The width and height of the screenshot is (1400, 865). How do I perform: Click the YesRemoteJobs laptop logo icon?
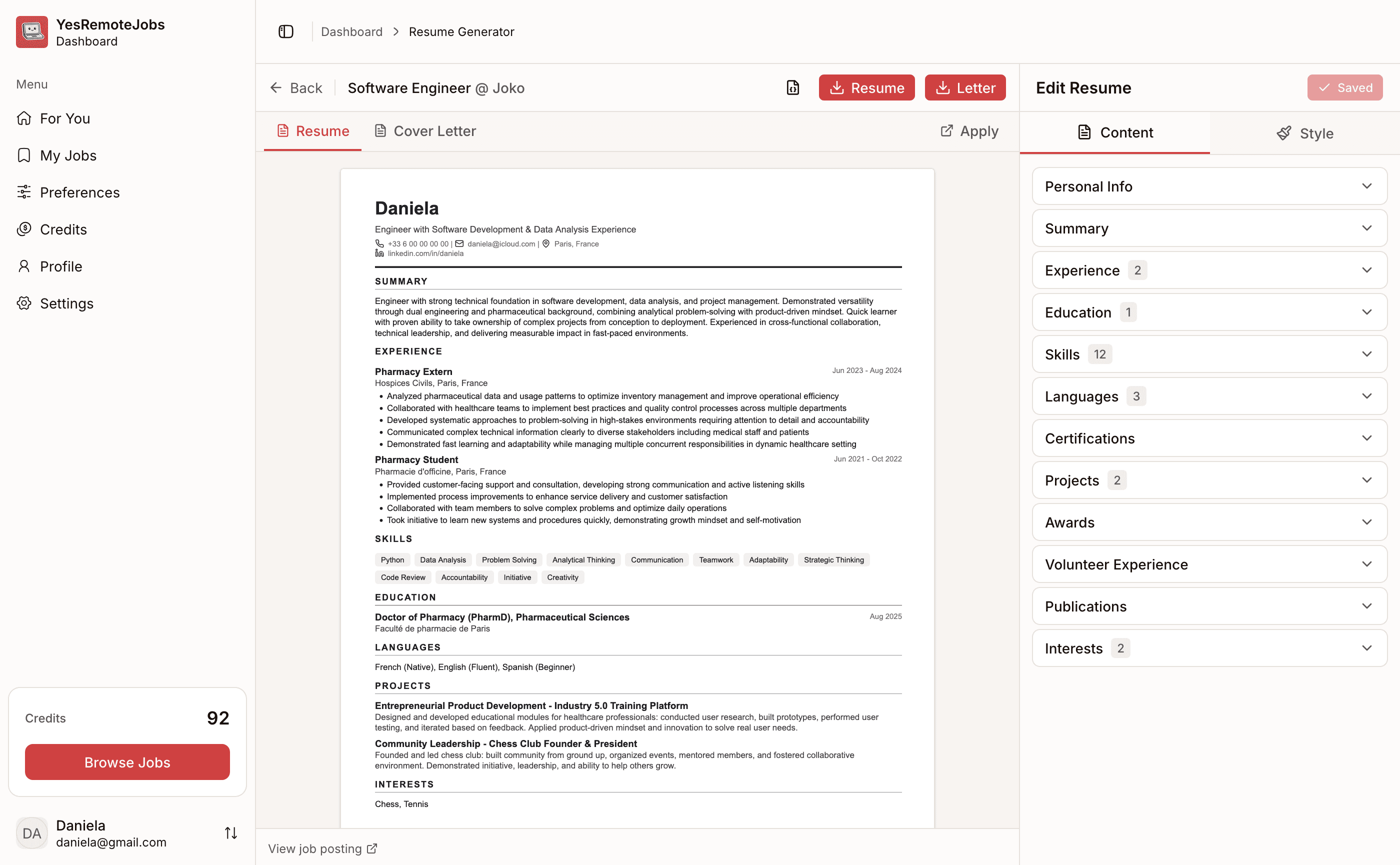[31, 31]
